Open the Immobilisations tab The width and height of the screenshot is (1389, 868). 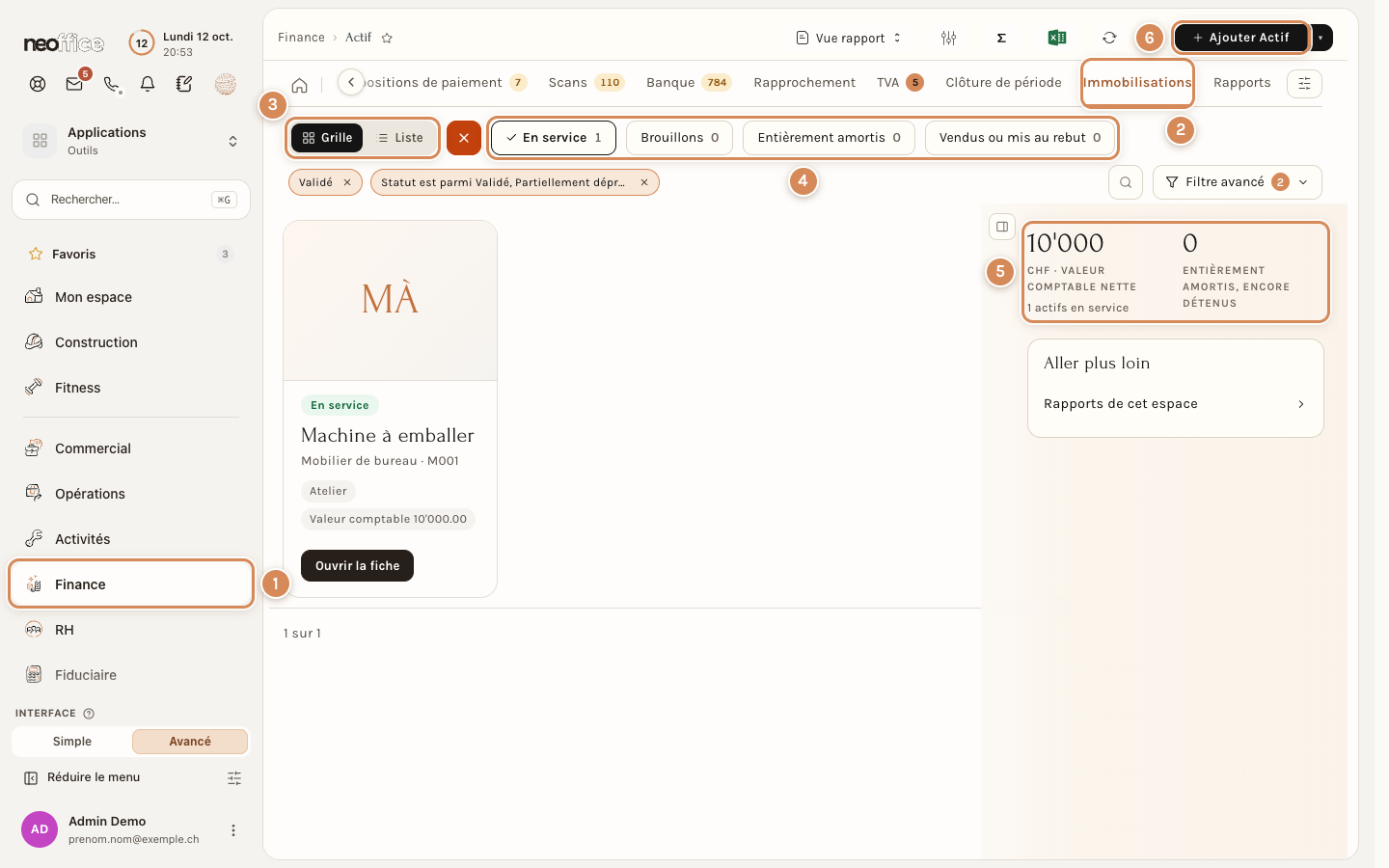point(1137,83)
